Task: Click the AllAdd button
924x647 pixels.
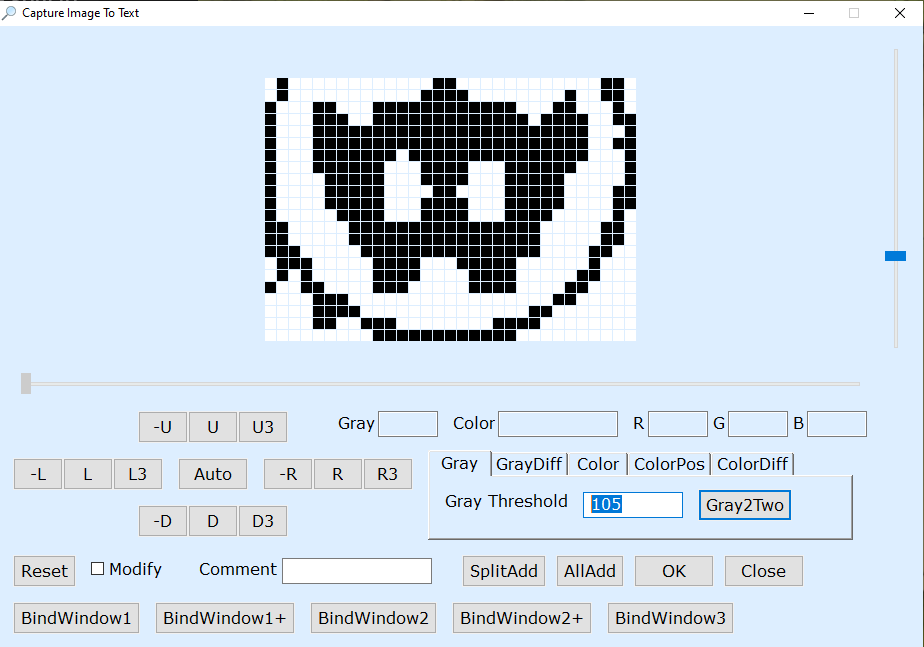Action: 590,571
